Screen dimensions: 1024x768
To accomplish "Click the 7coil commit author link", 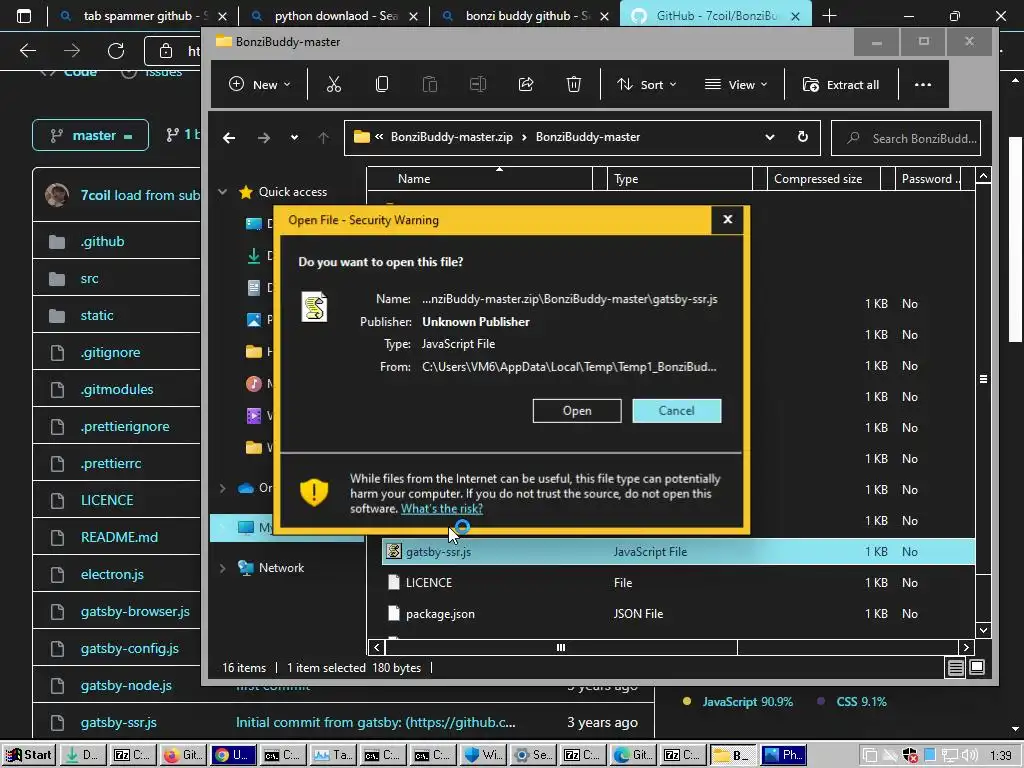I will point(95,195).
